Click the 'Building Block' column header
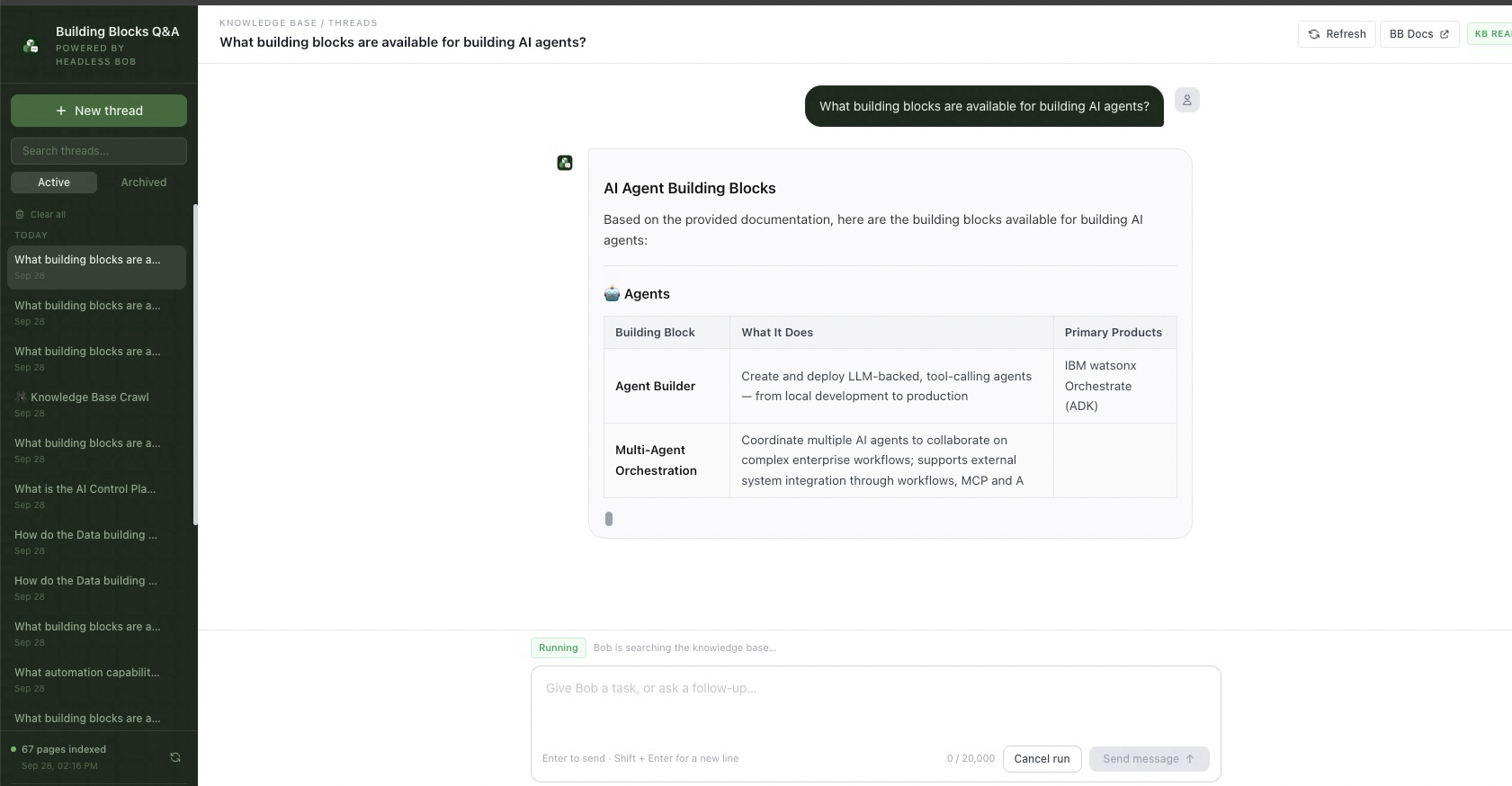The image size is (1512, 786). 667,333
